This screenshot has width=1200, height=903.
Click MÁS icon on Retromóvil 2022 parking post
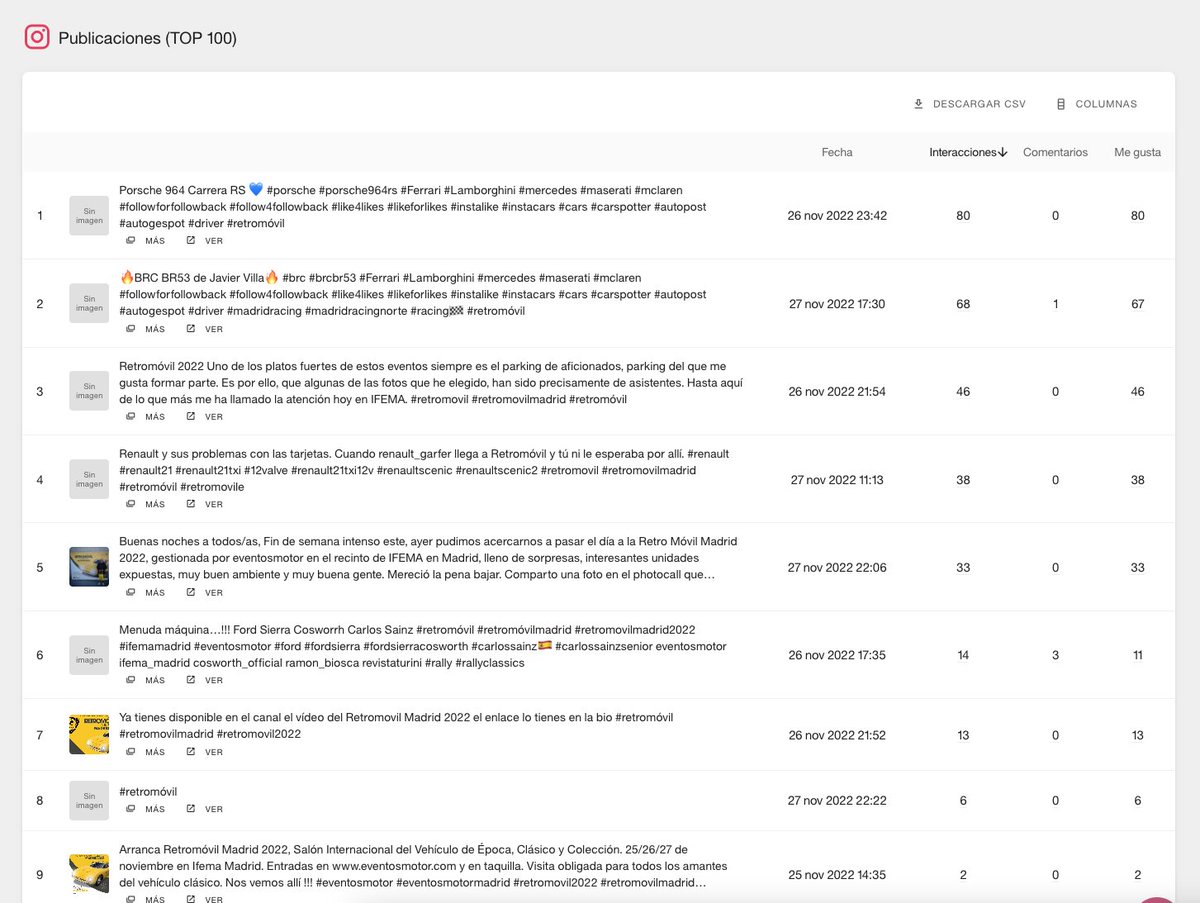[130, 417]
